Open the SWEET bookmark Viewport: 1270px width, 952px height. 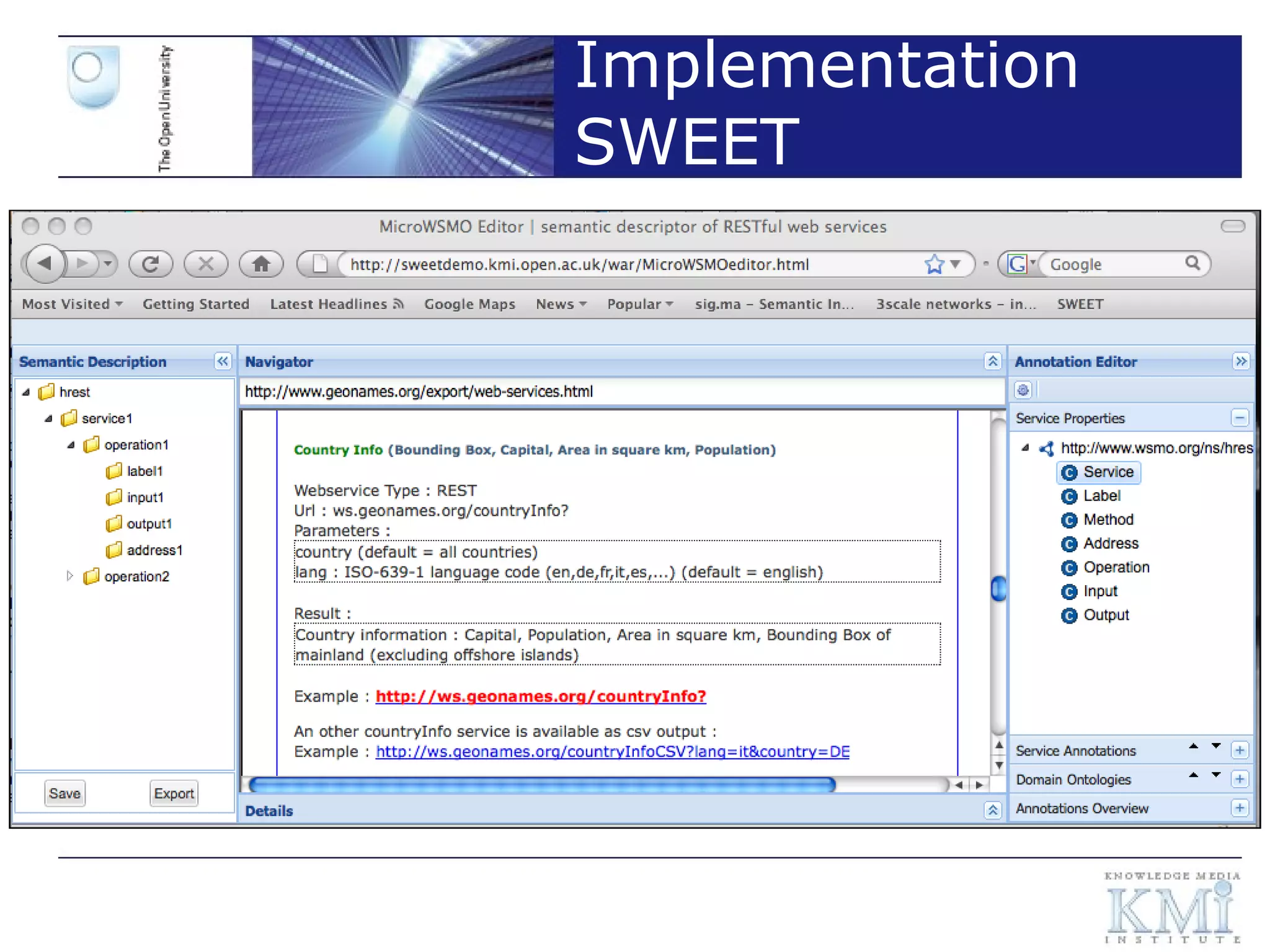coord(1080,304)
